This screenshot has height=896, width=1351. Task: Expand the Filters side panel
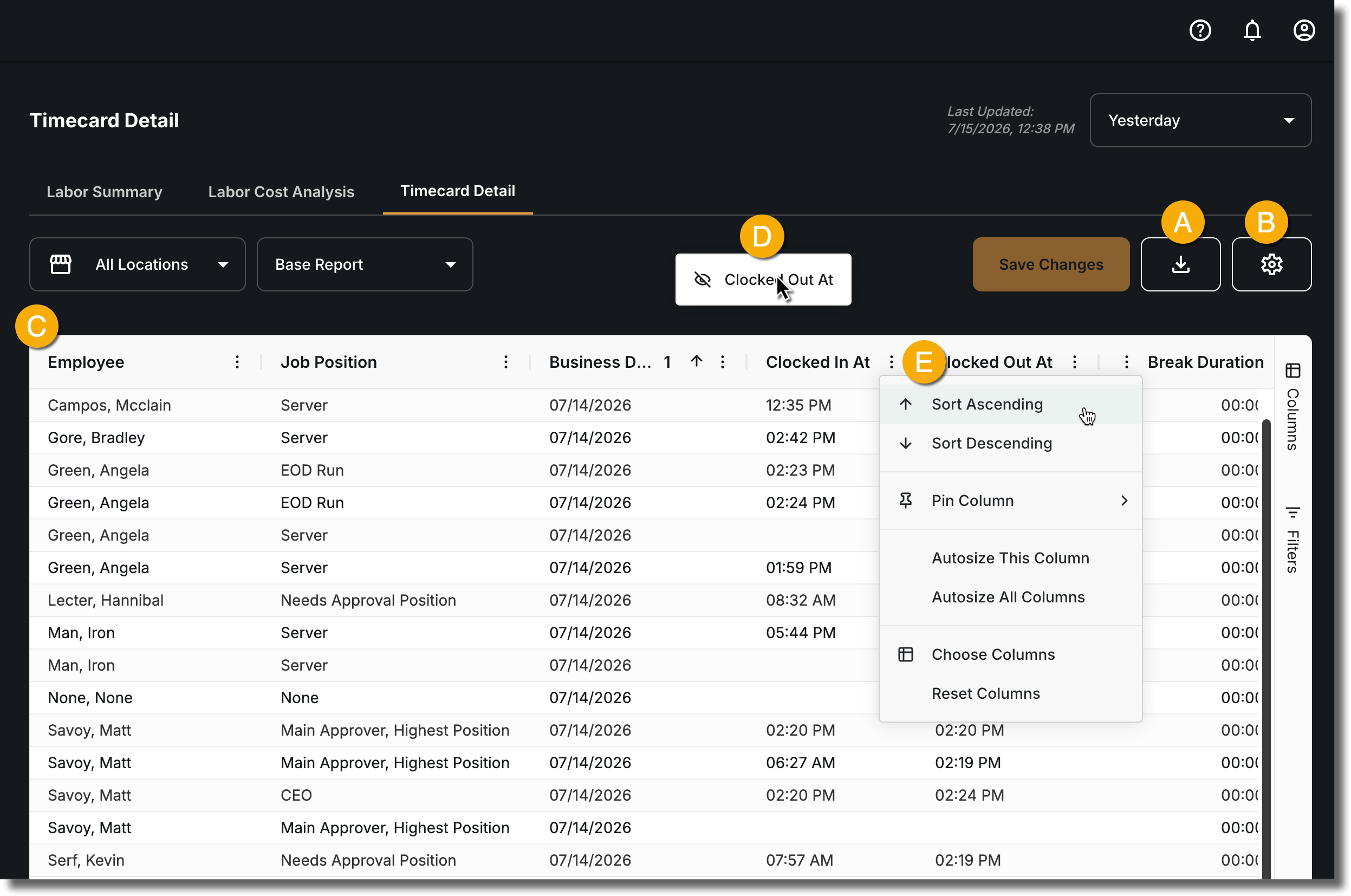pos(1292,540)
